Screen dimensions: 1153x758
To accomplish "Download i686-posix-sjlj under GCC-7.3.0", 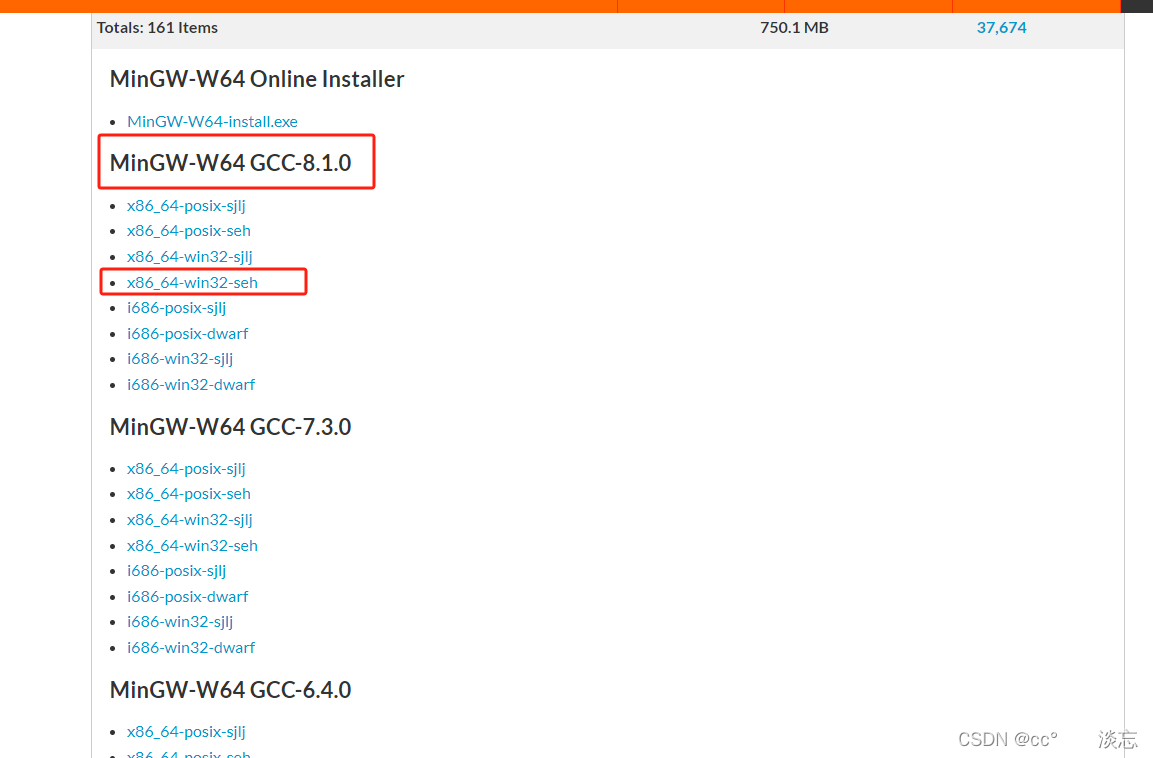I will click(176, 571).
